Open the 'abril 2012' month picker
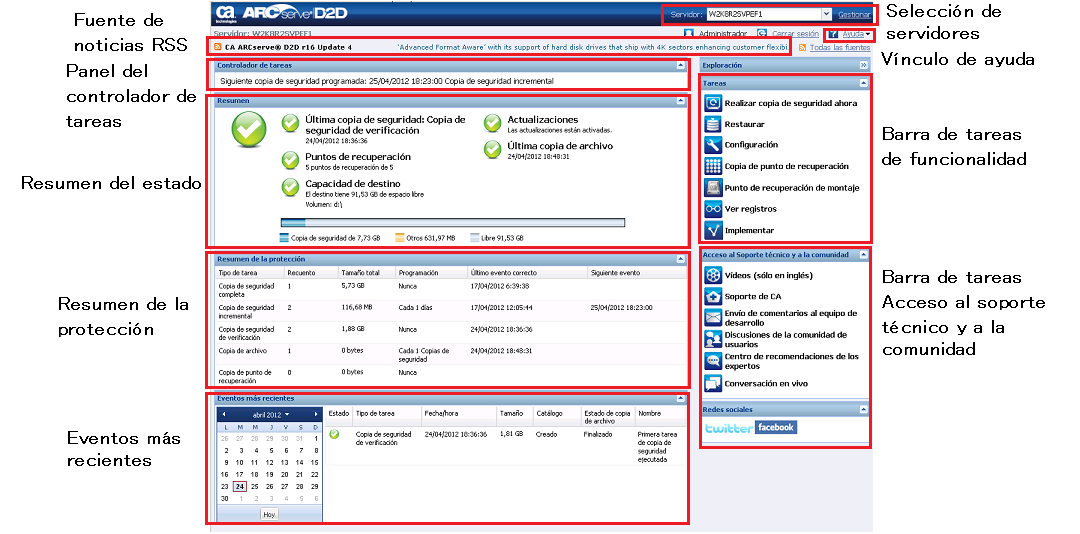This screenshot has height=534, width=1080. tap(271, 414)
